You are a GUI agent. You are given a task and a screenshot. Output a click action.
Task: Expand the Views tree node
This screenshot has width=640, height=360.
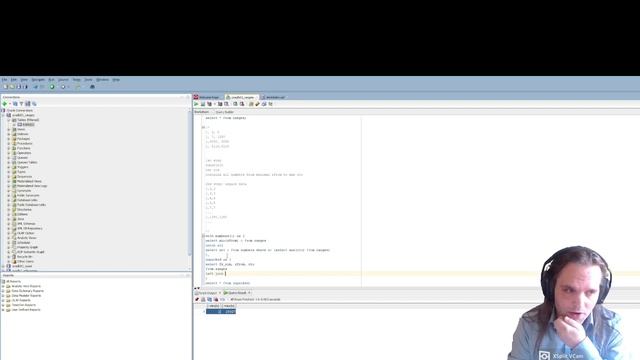(x=9, y=129)
